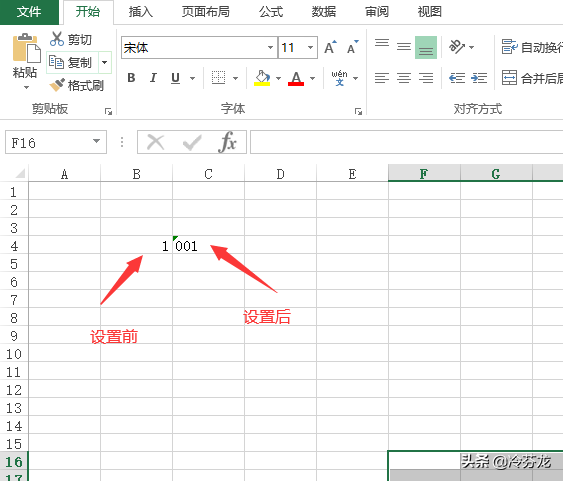Decrease indent in alignment group
The image size is (563, 481).
tap(457, 78)
